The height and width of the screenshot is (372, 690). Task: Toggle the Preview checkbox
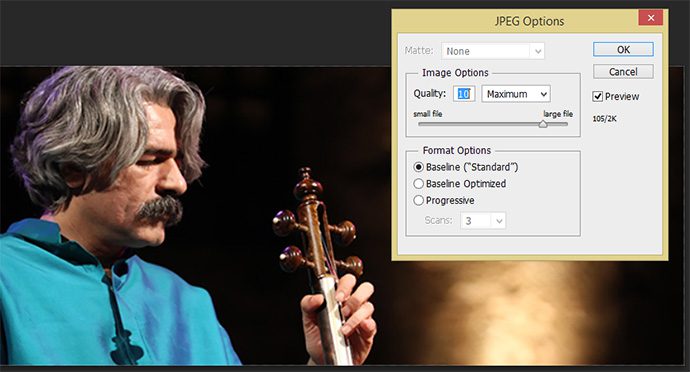pyautogui.click(x=598, y=96)
